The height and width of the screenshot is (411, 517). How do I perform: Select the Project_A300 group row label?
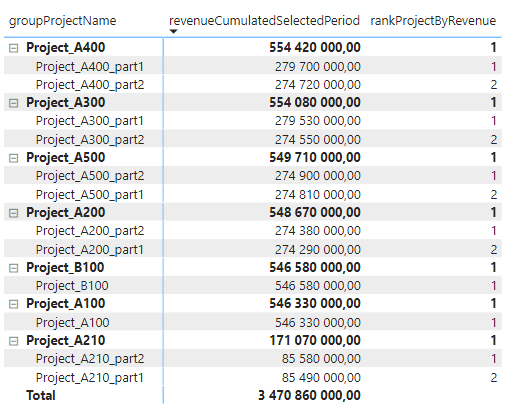point(66,103)
